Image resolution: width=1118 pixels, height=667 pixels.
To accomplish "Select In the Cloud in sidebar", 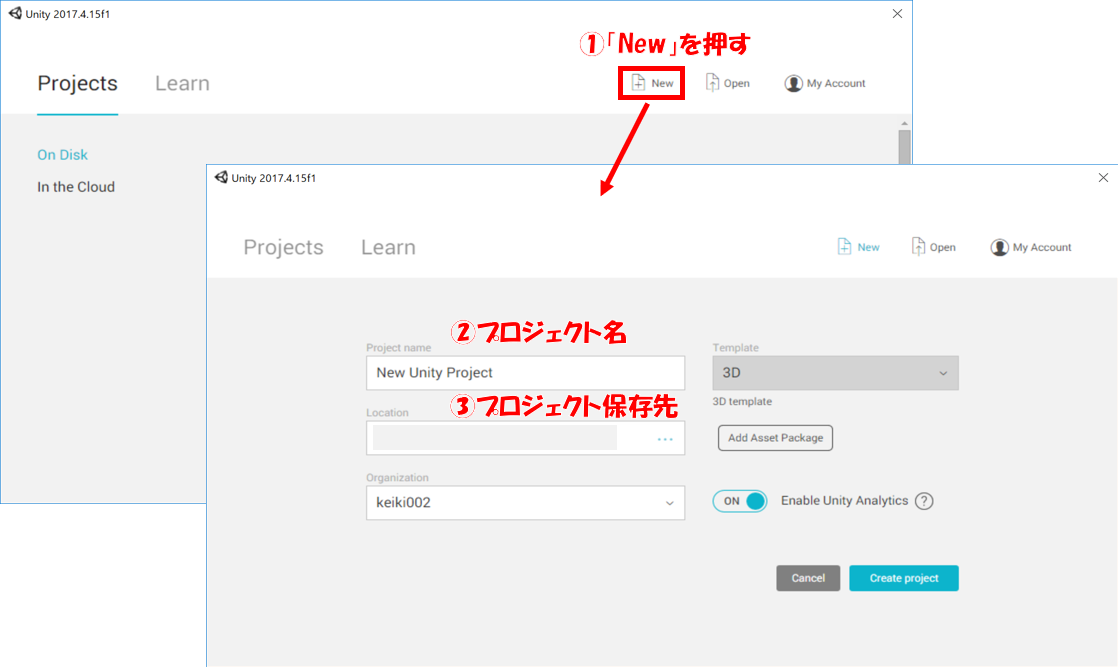I will pos(76,187).
